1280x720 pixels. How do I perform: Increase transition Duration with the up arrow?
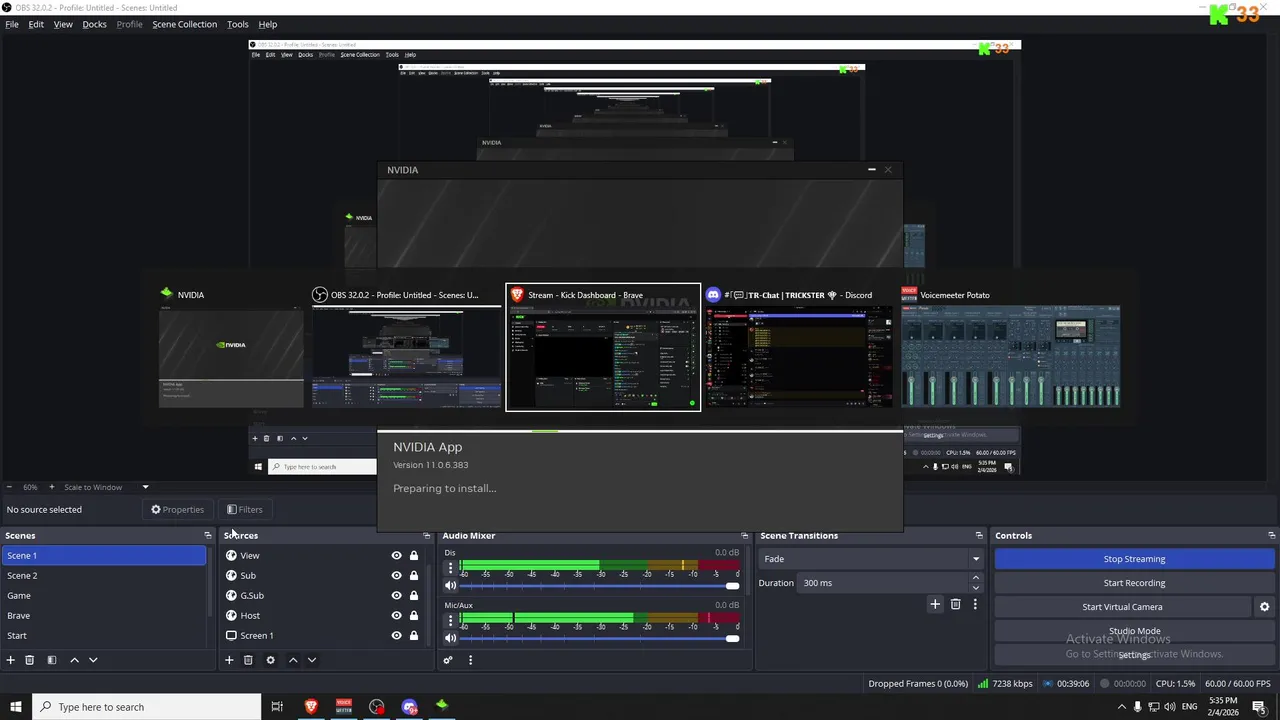[x=976, y=578]
